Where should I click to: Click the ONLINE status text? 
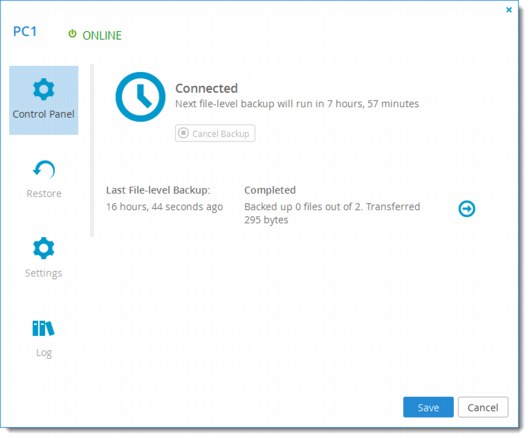[102, 35]
